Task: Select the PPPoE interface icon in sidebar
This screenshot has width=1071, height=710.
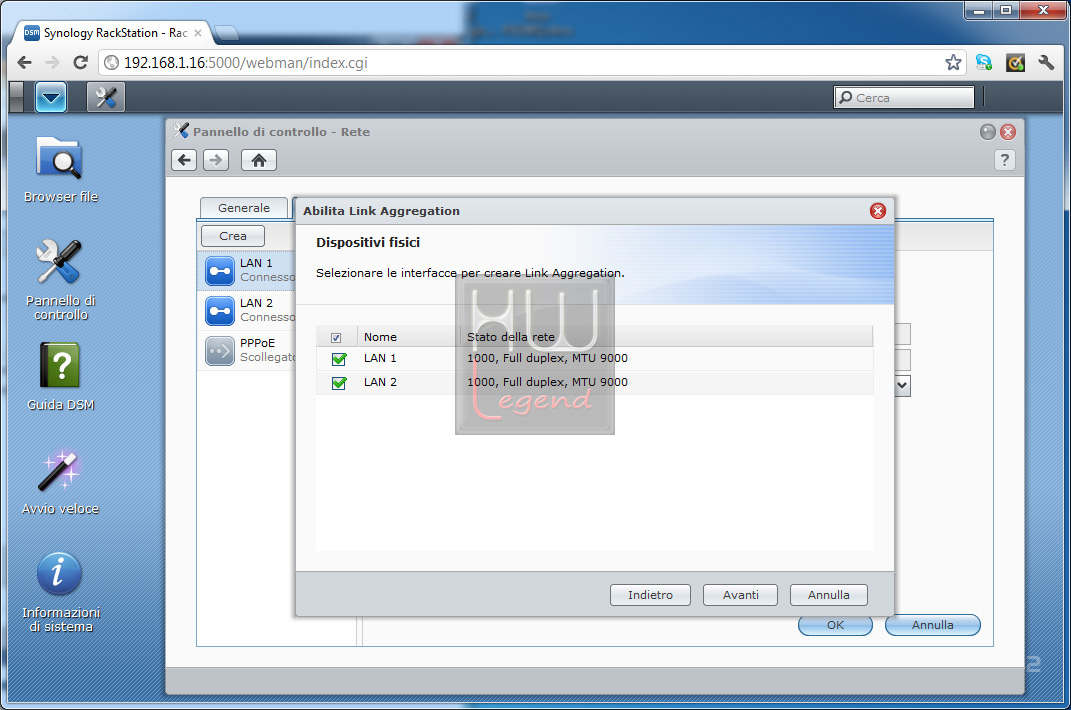Action: [220, 351]
